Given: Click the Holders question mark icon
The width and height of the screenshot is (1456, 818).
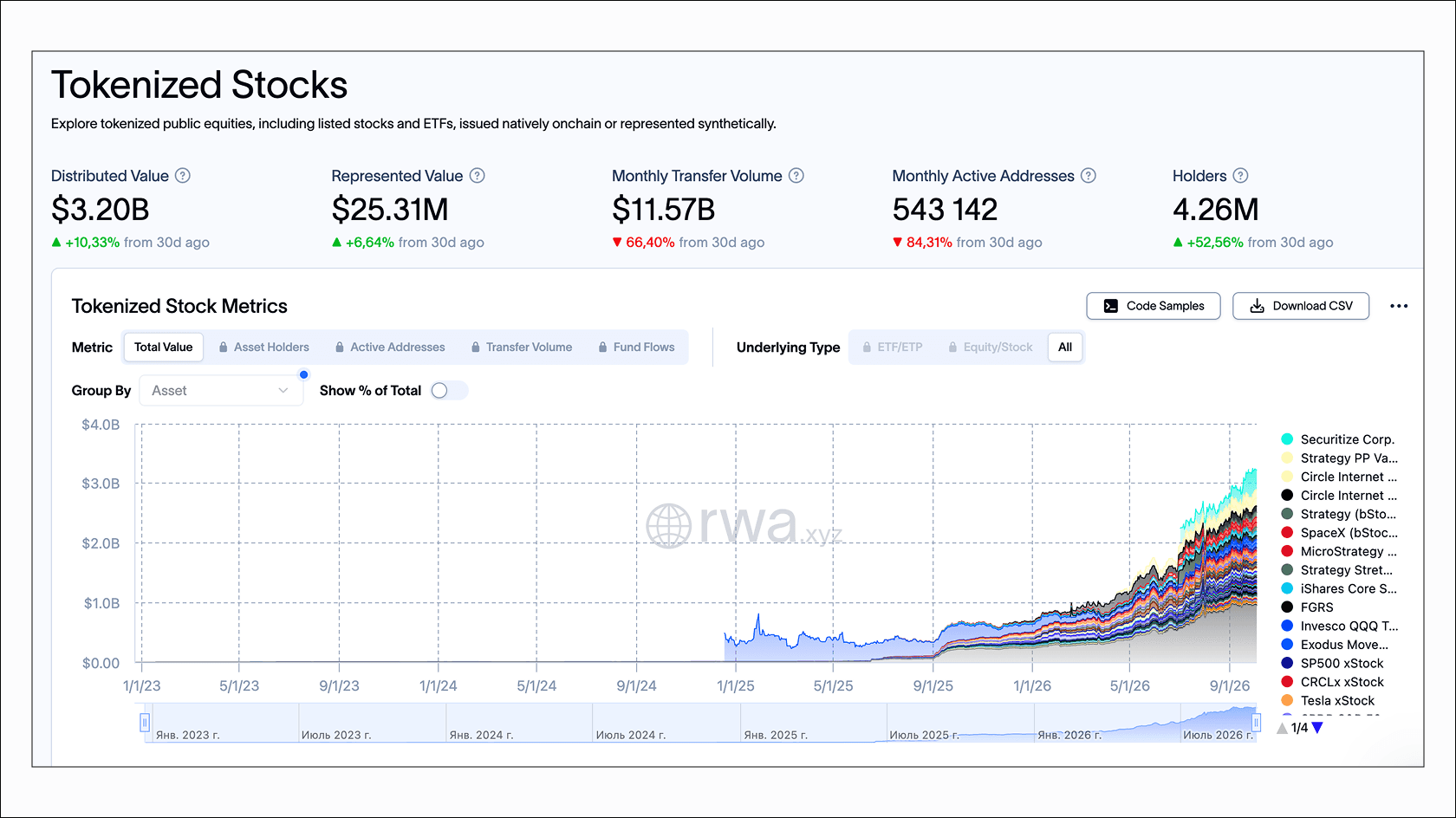Looking at the screenshot, I should click(1241, 176).
